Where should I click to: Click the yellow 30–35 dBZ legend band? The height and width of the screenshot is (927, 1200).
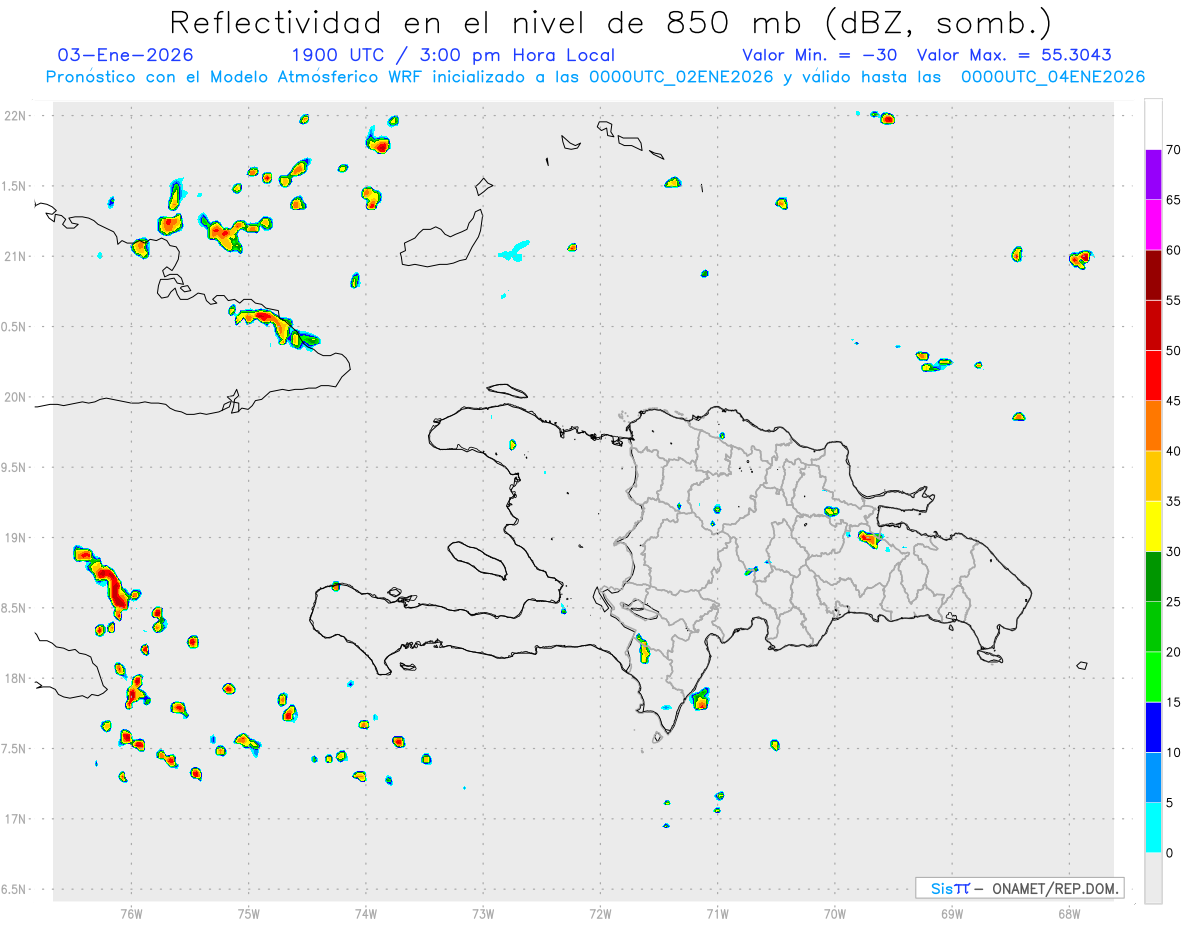[1154, 526]
